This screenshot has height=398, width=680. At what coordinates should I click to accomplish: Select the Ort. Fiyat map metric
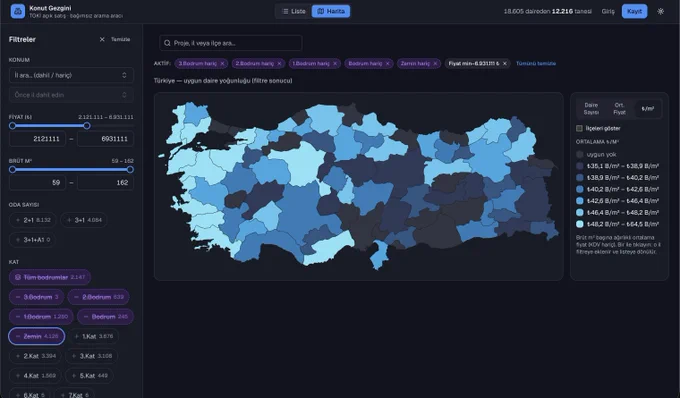pyautogui.click(x=619, y=109)
